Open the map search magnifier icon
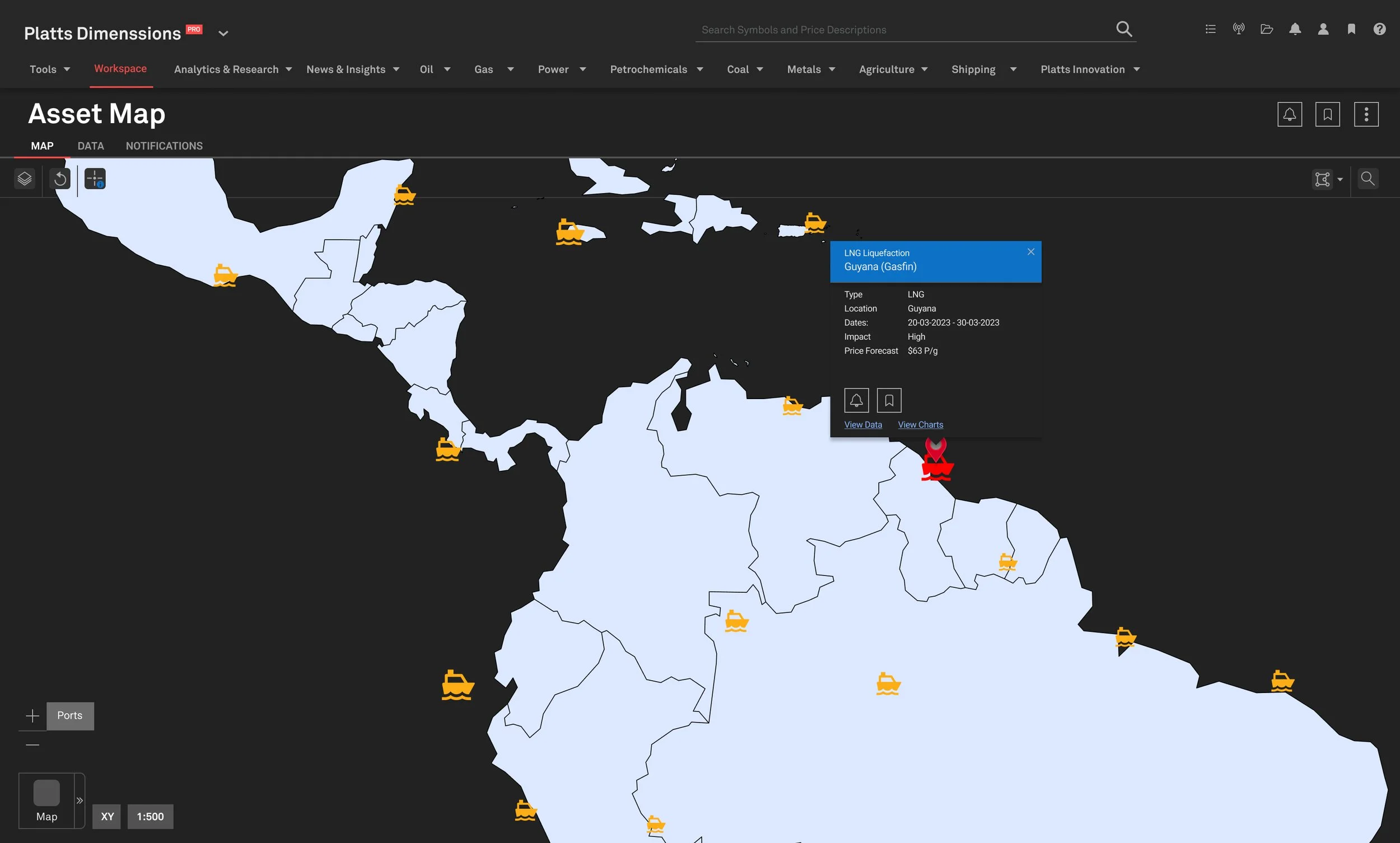The height and width of the screenshot is (843, 1400). (x=1368, y=179)
